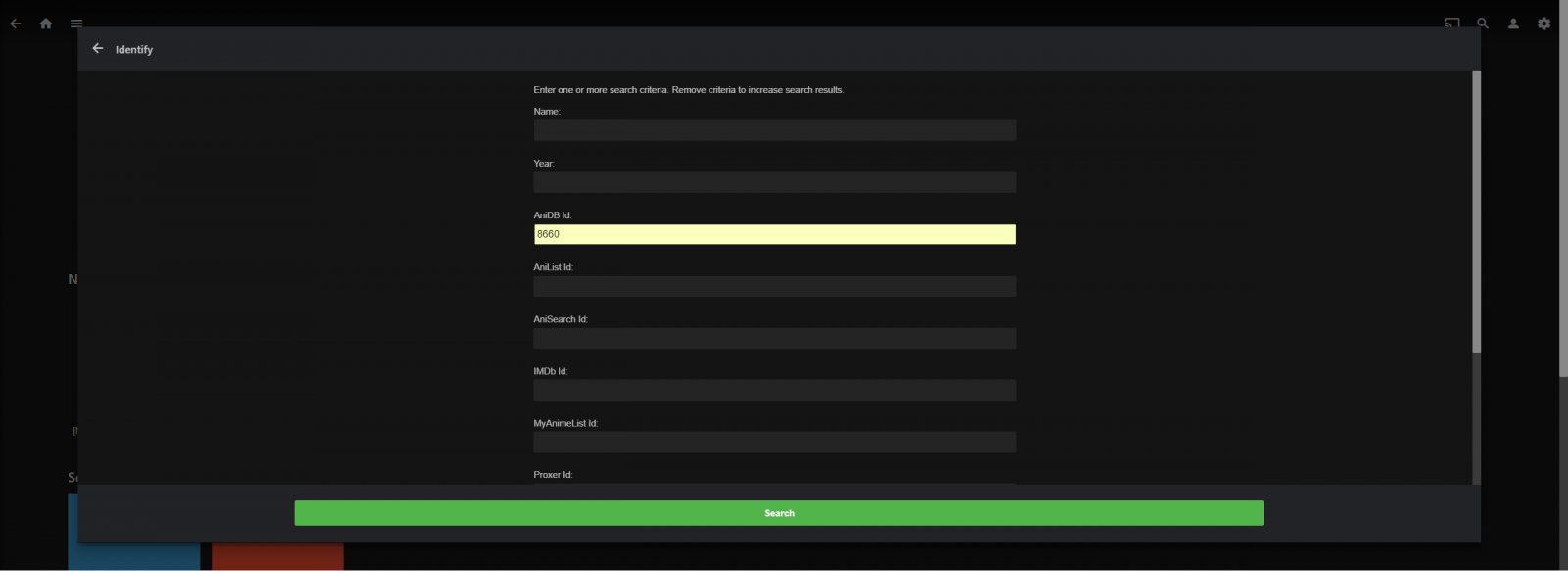Click the 'AniList Id:' label
The image size is (1568, 571).
pos(554,267)
